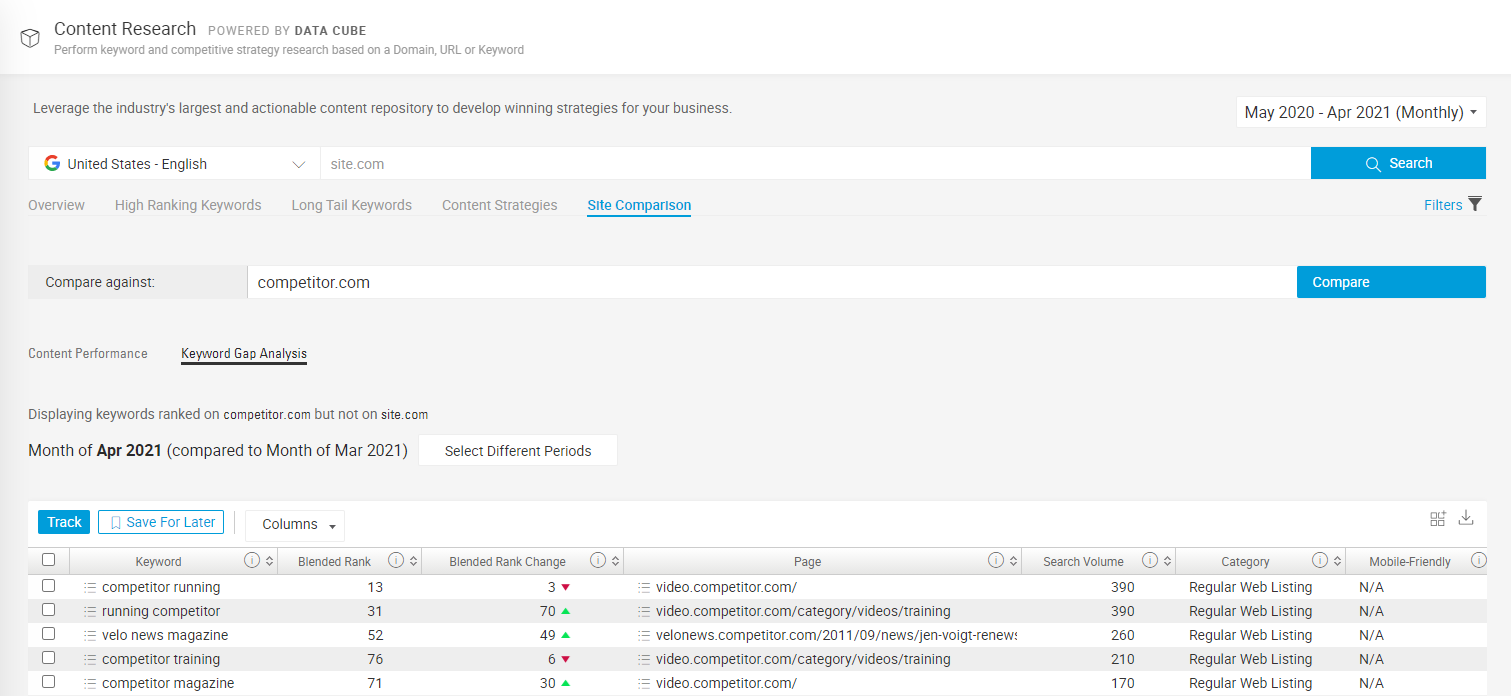Open the Columns dropdown

point(295,525)
